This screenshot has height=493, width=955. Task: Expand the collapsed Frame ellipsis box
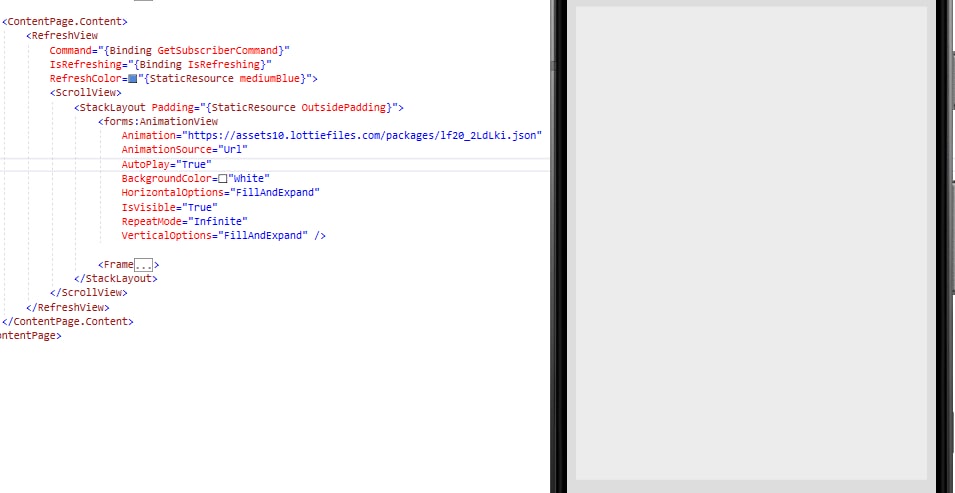[x=144, y=265]
